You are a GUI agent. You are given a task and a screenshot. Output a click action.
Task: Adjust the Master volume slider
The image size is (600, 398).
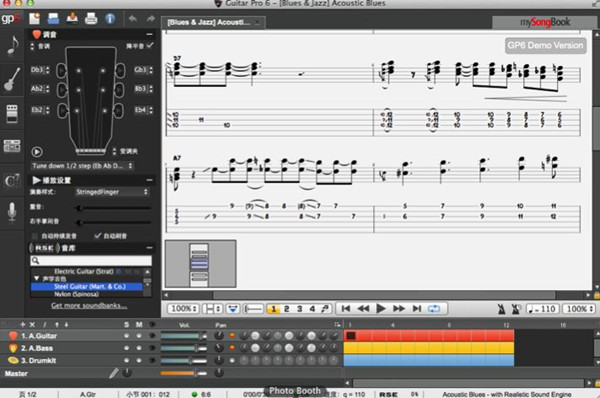[183, 373]
